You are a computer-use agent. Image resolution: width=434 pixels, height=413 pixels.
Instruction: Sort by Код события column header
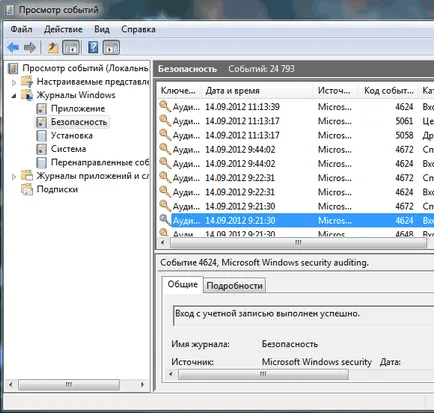(389, 90)
